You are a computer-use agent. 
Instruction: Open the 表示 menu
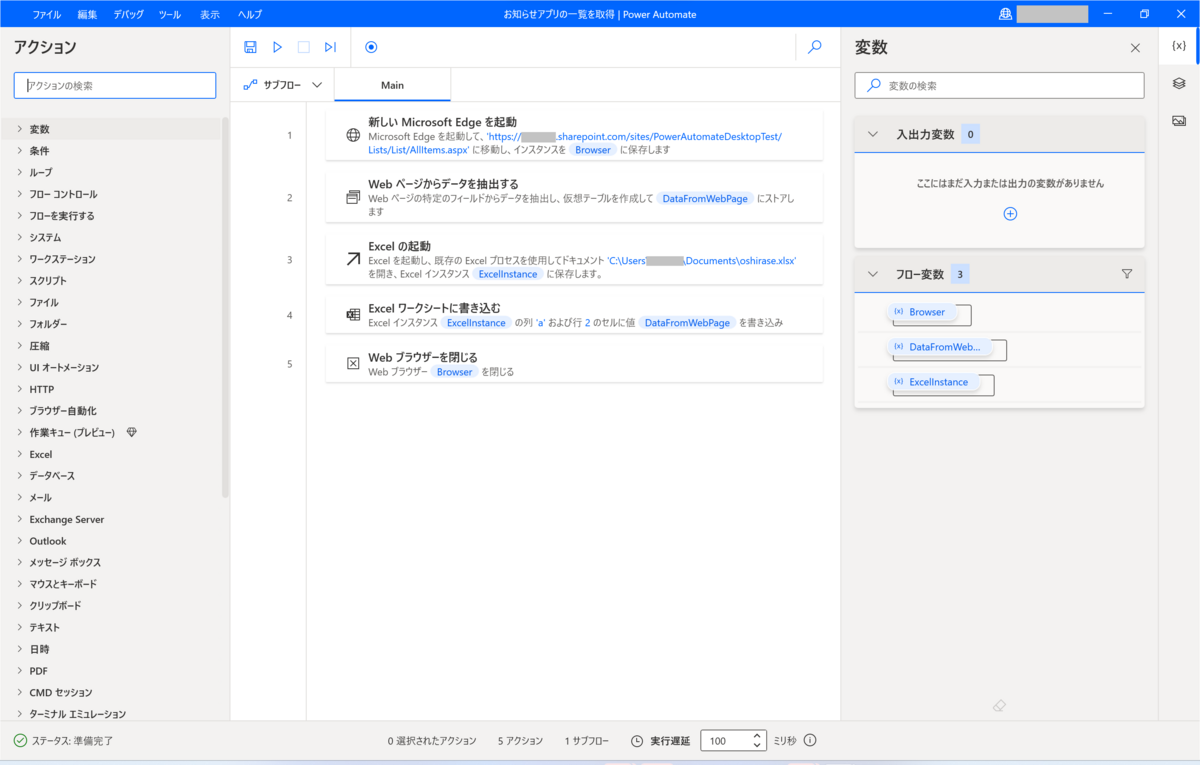(x=210, y=15)
